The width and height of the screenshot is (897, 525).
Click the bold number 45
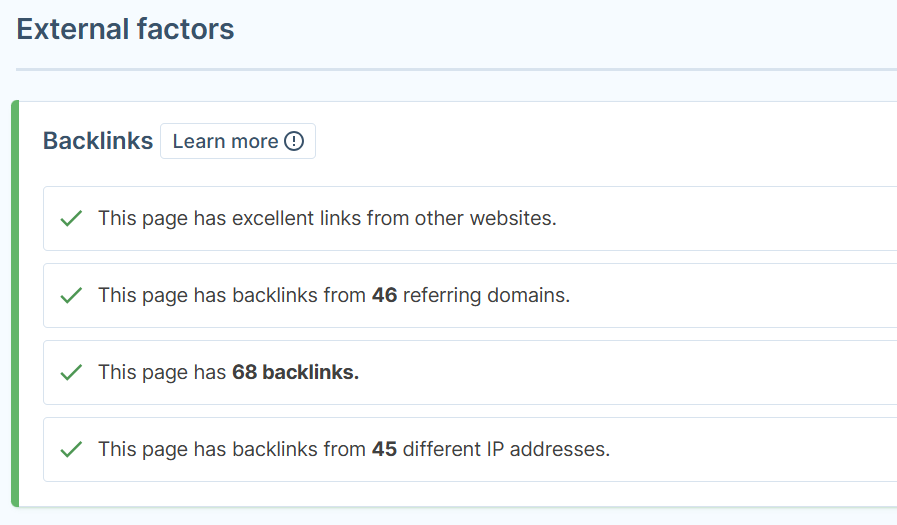[x=384, y=449]
